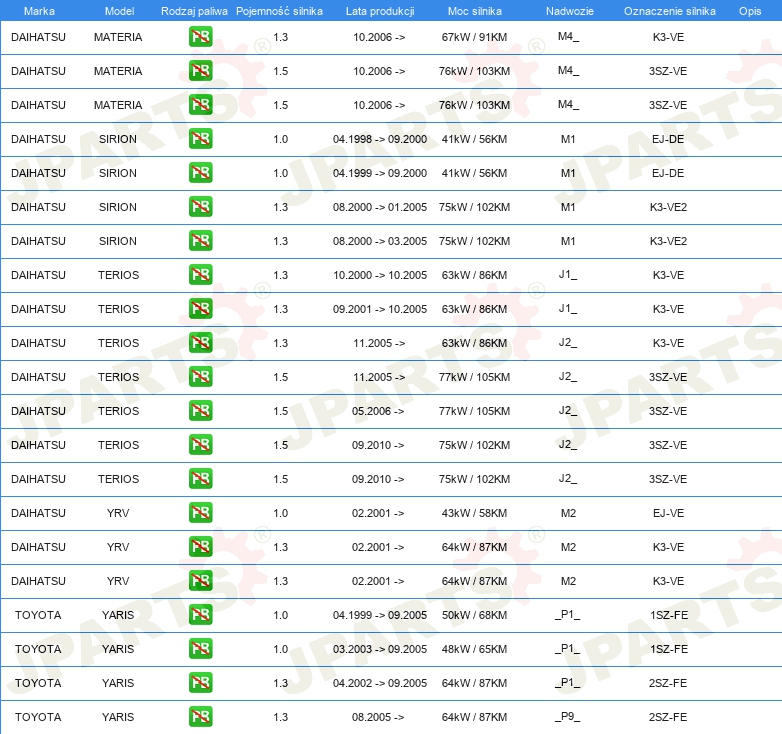Click fuel icon in Yaris 04.2002 row

coord(200,683)
